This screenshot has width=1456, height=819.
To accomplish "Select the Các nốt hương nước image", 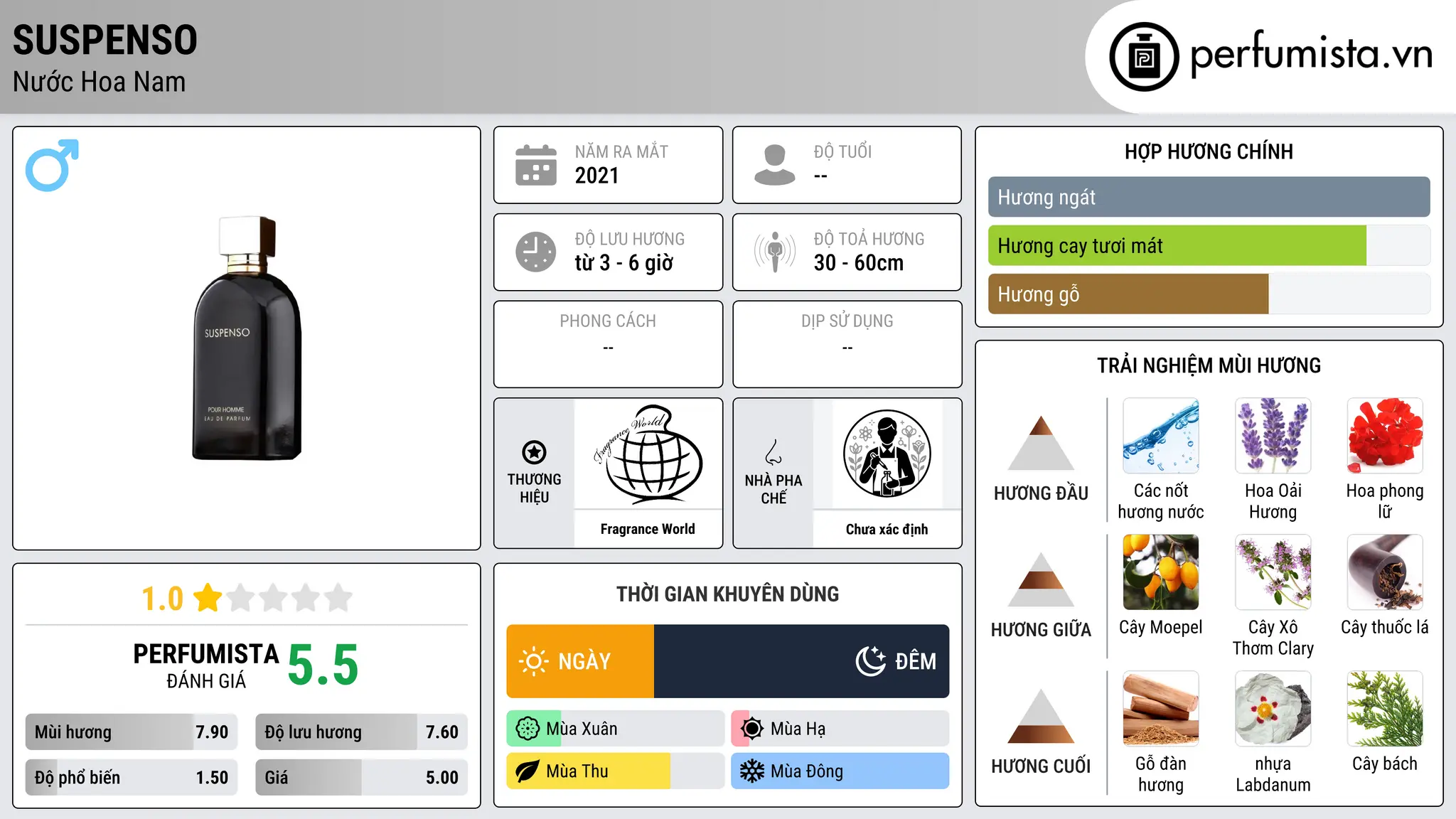I will point(1161,436).
